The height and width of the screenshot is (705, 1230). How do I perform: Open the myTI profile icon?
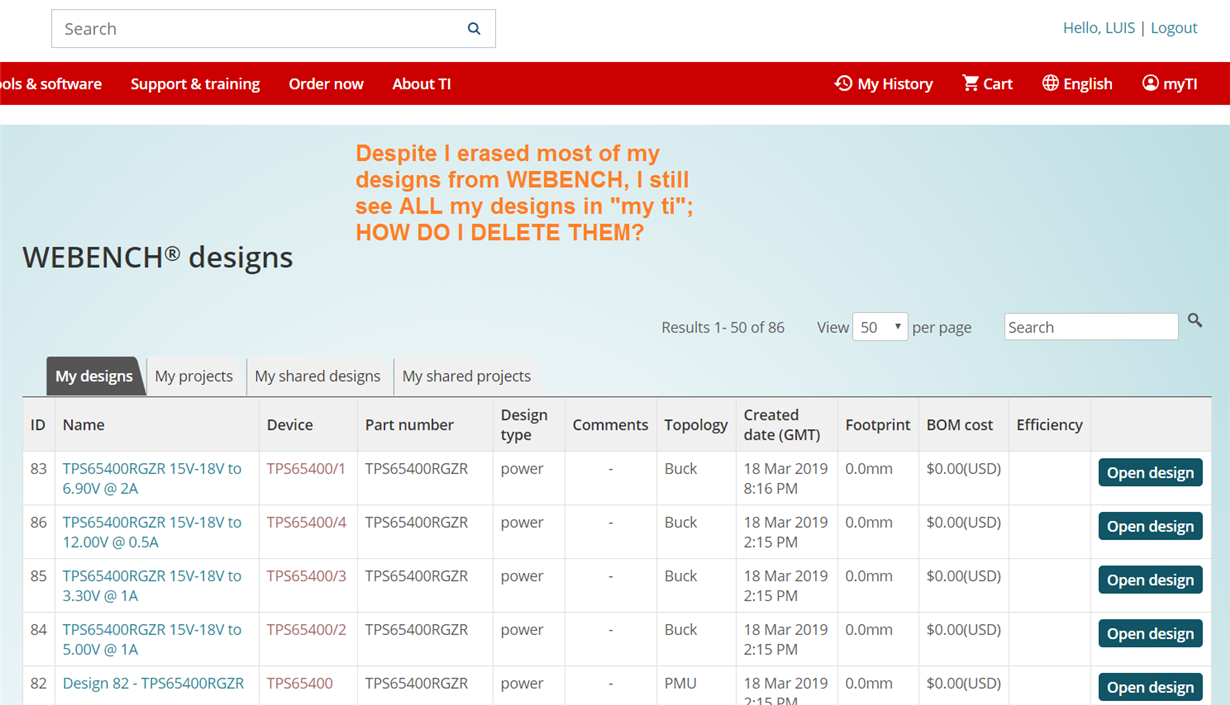(x=1150, y=83)
